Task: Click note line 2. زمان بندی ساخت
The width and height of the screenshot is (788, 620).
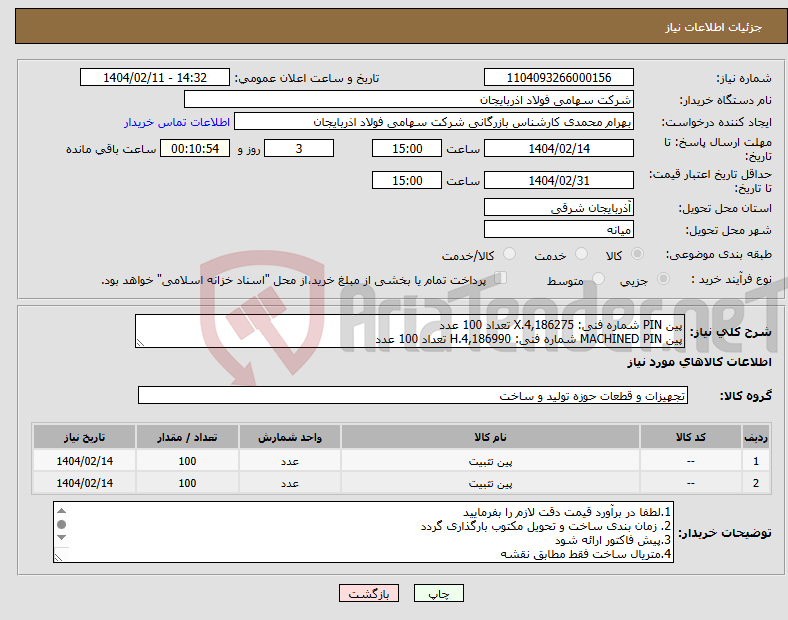Action: point(546,527)
